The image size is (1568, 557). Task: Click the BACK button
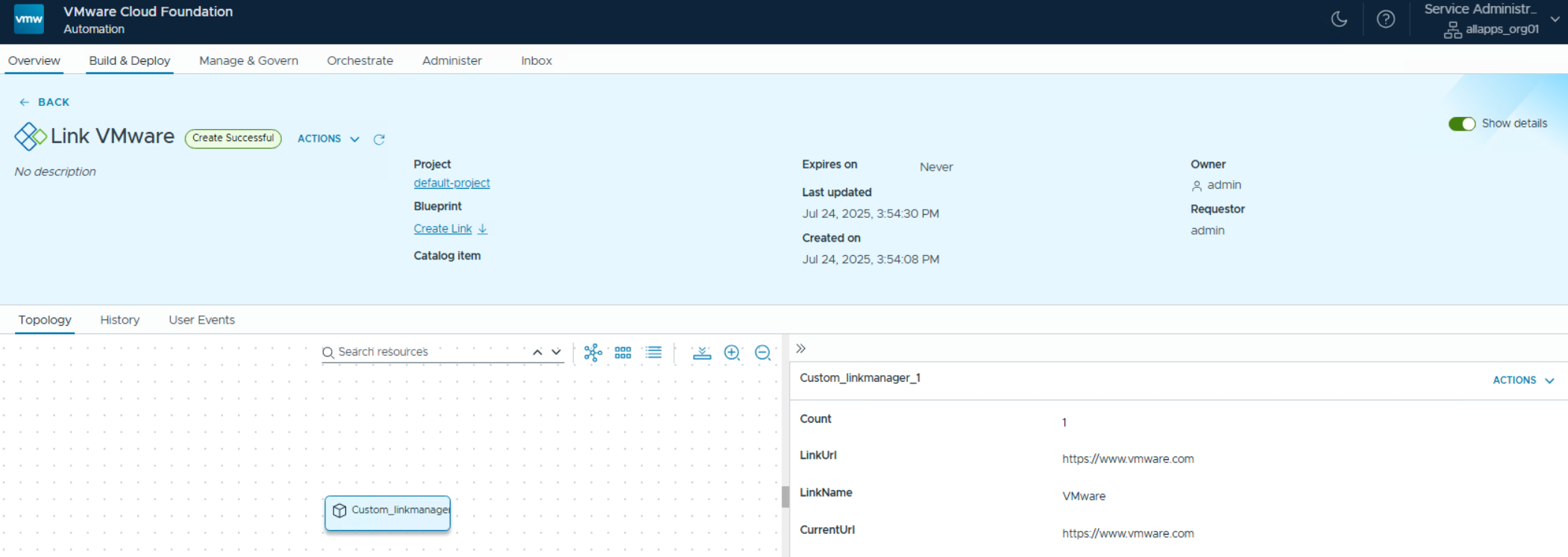45,102
